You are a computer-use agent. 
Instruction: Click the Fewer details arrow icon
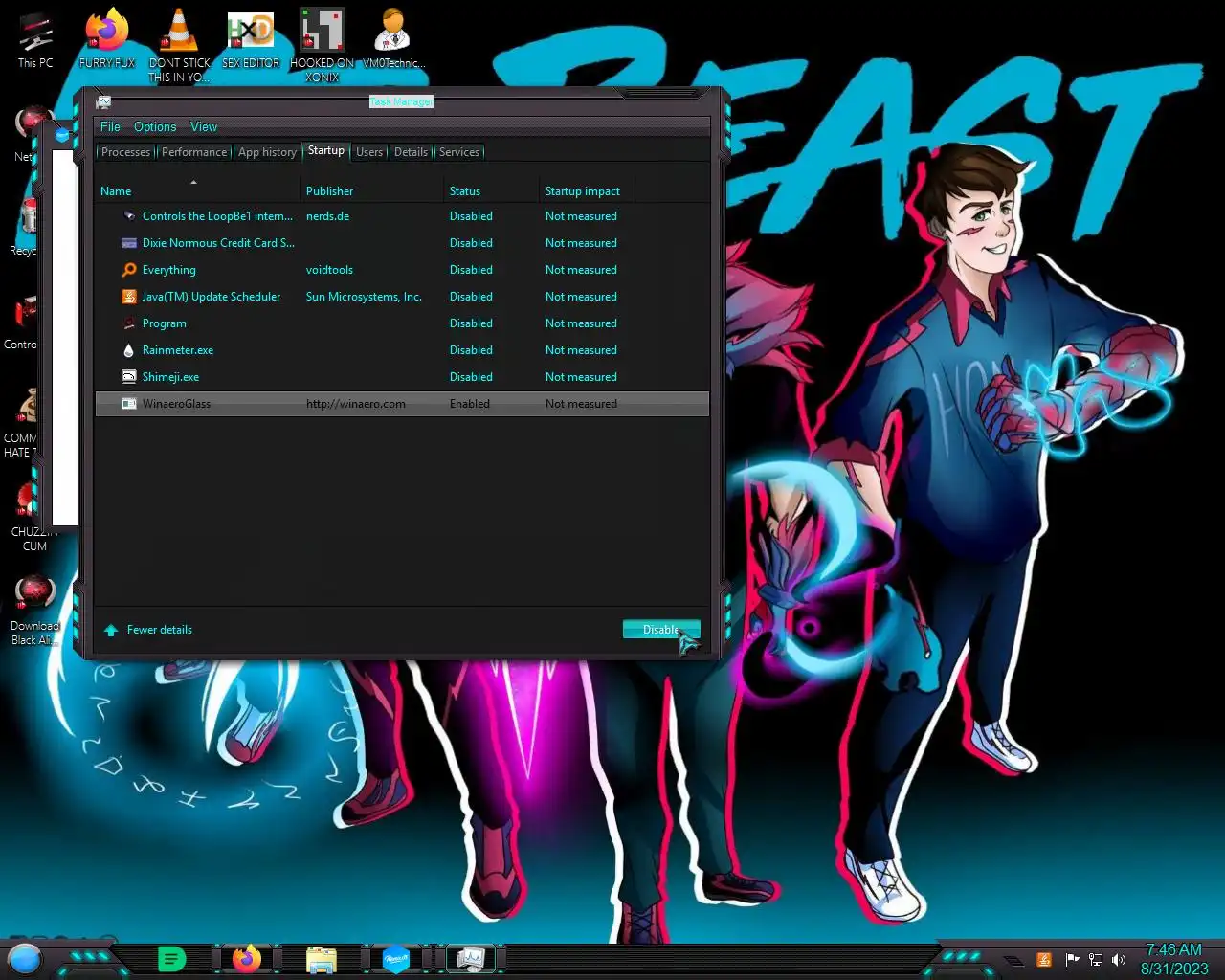point(111,630)
